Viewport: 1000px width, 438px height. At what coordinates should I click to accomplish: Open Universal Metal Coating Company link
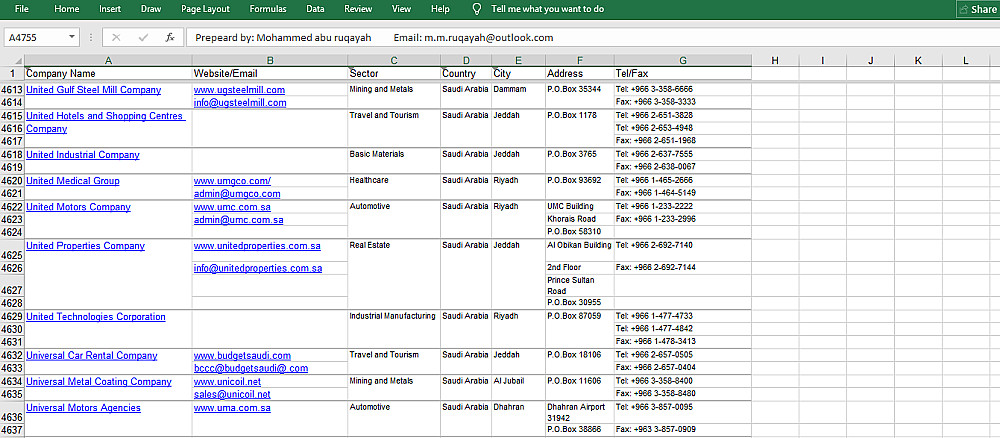pyautogui.click(x=99, y=382)
